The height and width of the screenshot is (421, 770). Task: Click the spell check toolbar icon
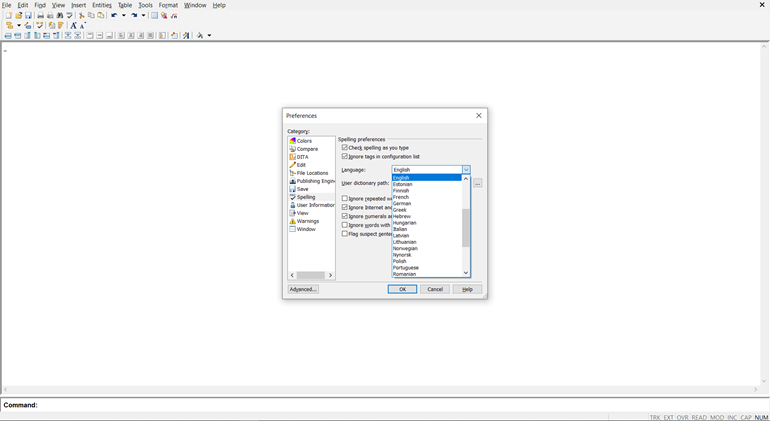[x=69, y=16]
